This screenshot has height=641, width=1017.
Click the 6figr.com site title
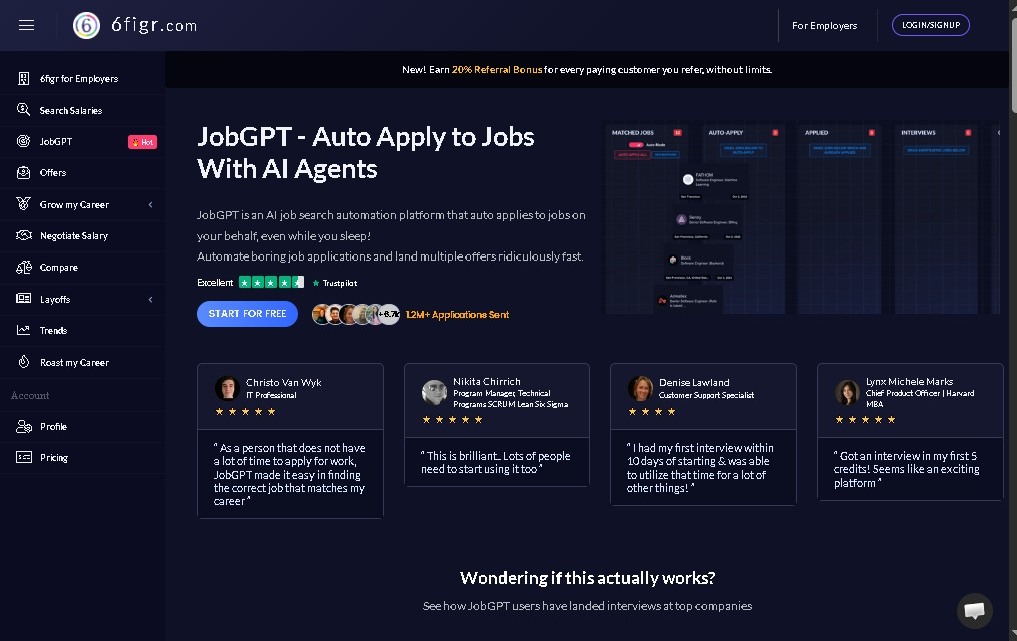tap(154, 25)
